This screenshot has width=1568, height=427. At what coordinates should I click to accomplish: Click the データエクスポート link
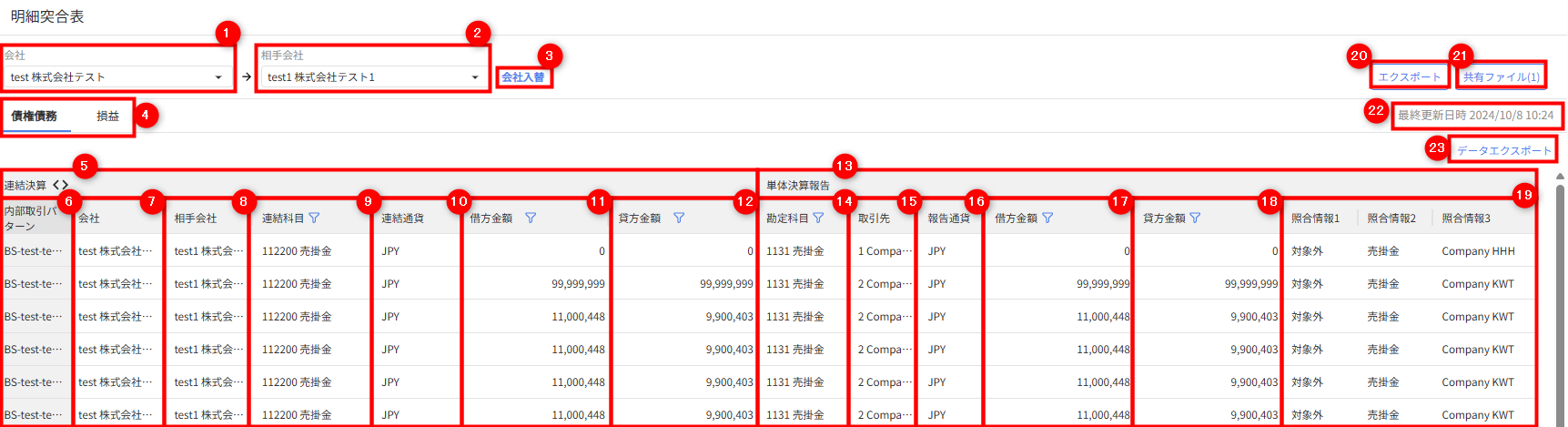click(x=1503, y=151)
